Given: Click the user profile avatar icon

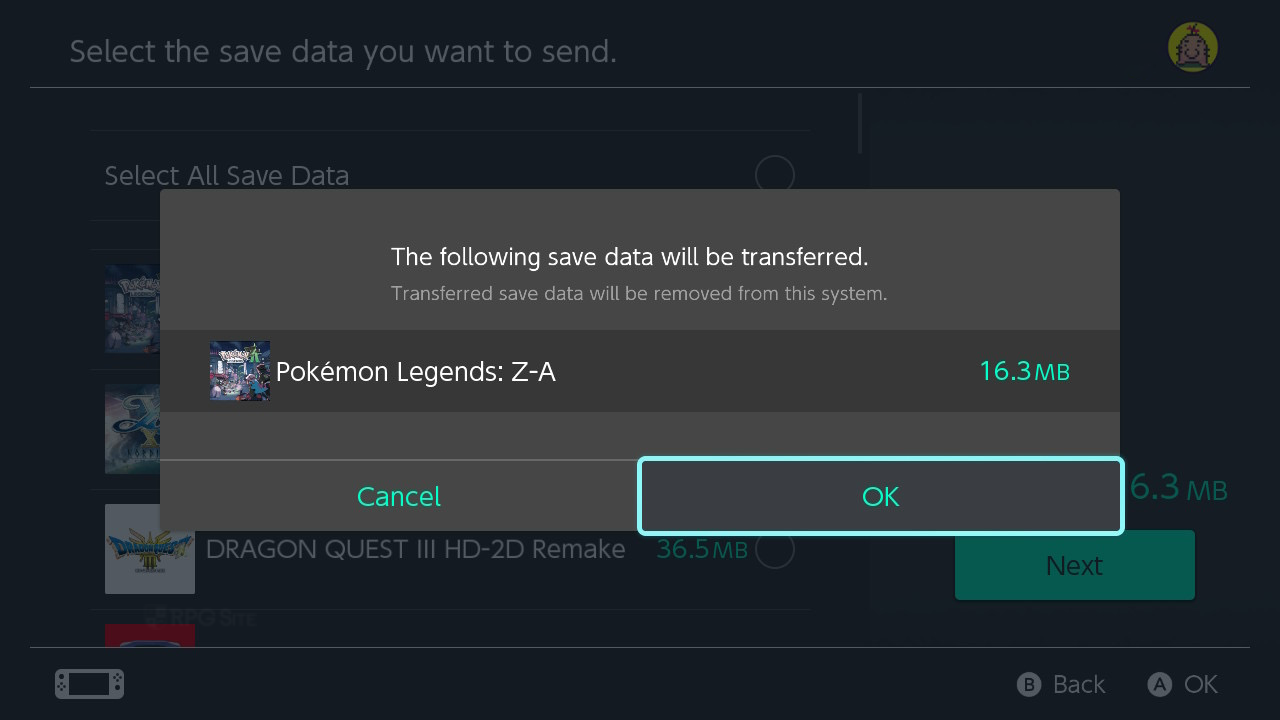Looking at the screenshot, I should coord(1193,47).
